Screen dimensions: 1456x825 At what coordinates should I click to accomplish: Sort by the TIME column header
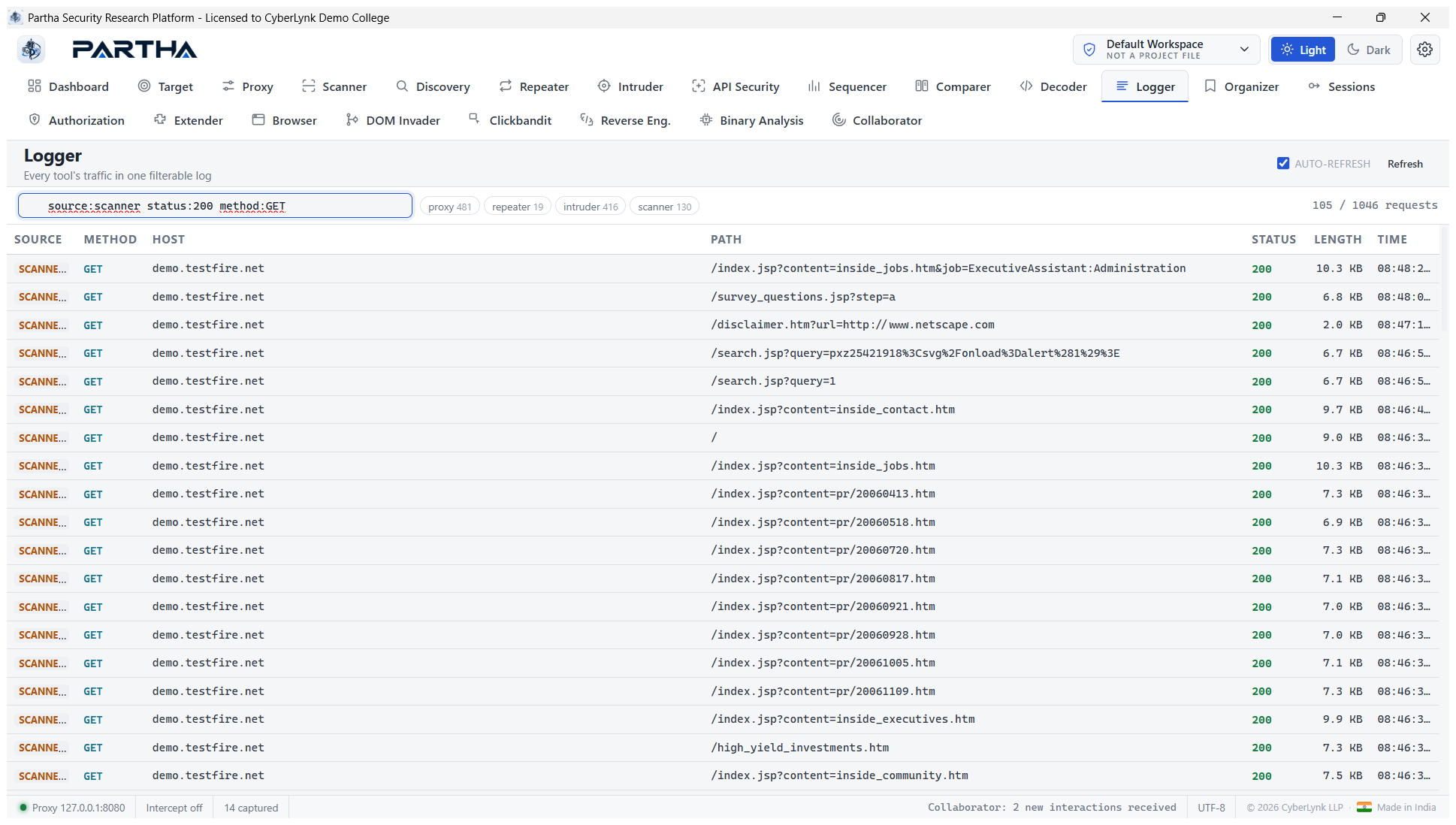(1392, 240)
